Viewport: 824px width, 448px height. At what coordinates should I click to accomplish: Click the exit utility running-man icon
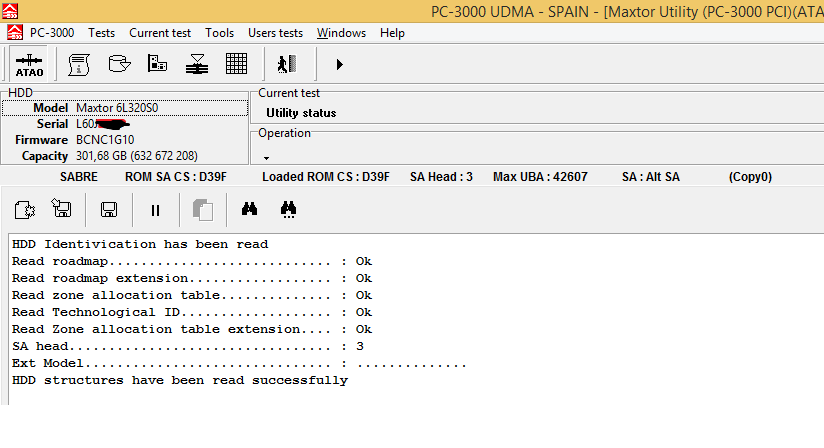[287, 64]
